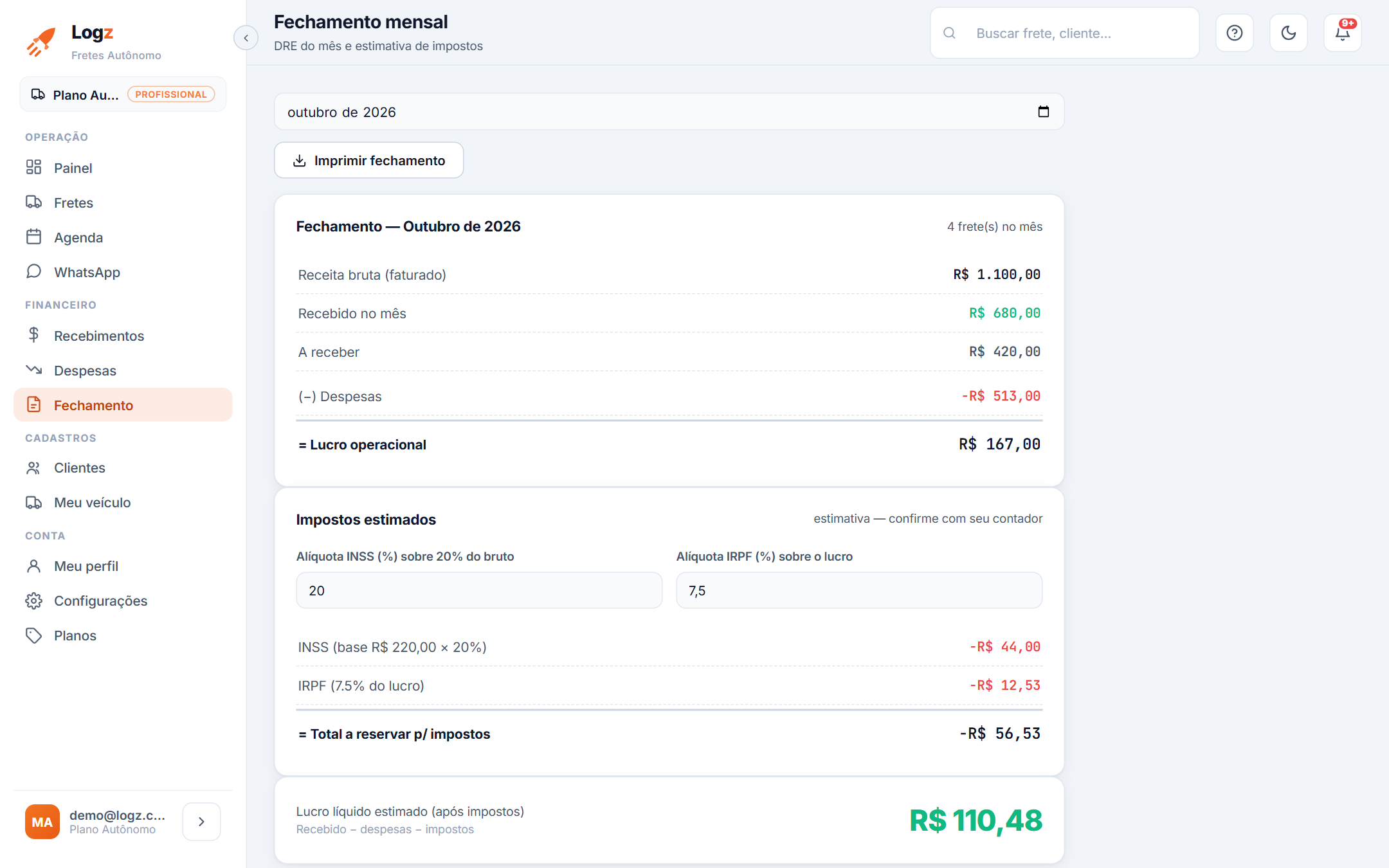This screenshot has height=868, width=1389.
Task: Open the month calendar picker icon
Action: pyautogui.click(x=1043, y=112)
